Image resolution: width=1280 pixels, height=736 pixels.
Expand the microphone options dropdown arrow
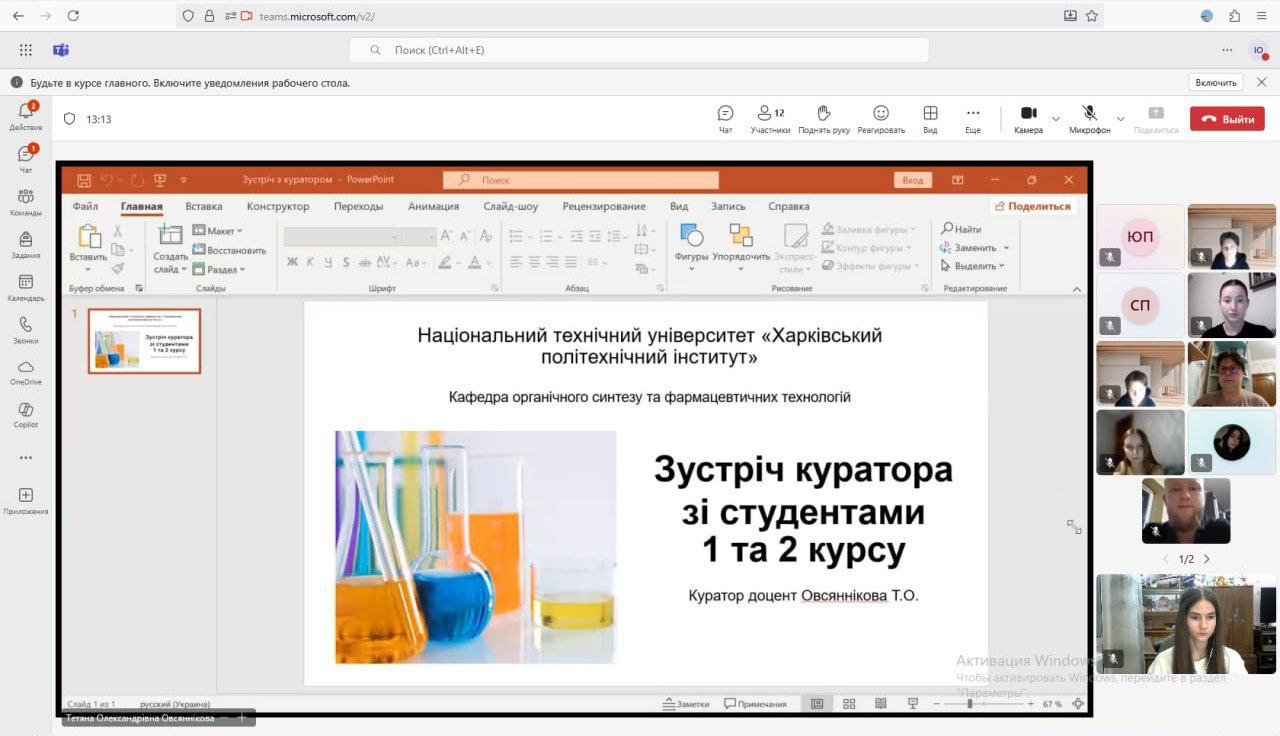click(x=1120, y=119)
